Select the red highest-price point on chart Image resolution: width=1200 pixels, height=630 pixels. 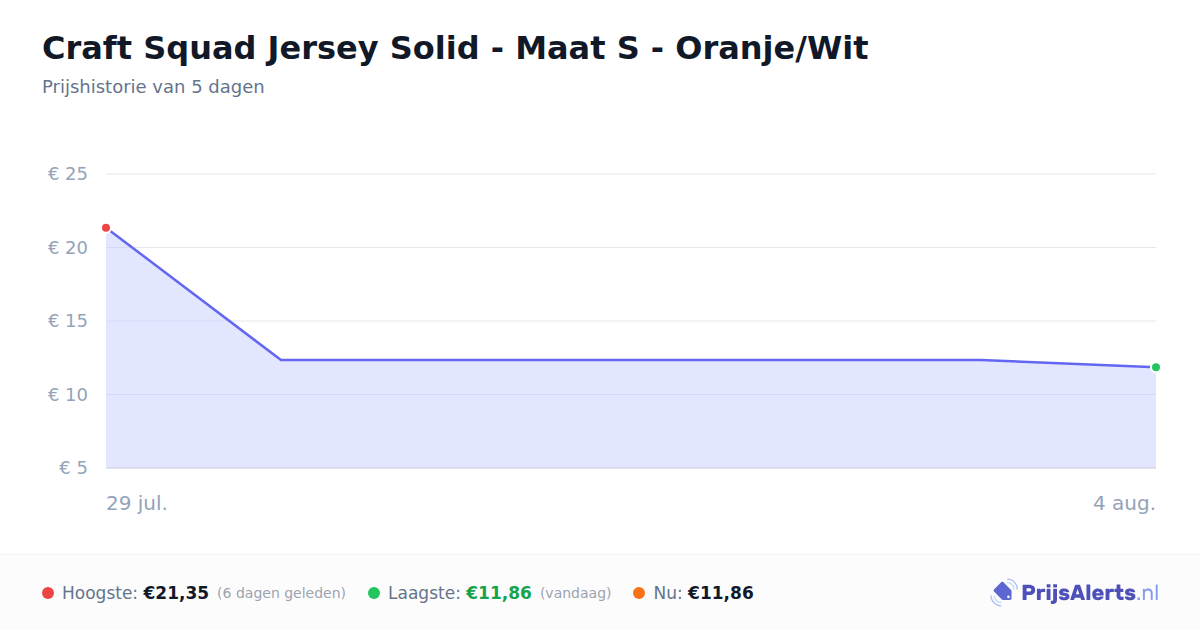click(x=106, y=228)
